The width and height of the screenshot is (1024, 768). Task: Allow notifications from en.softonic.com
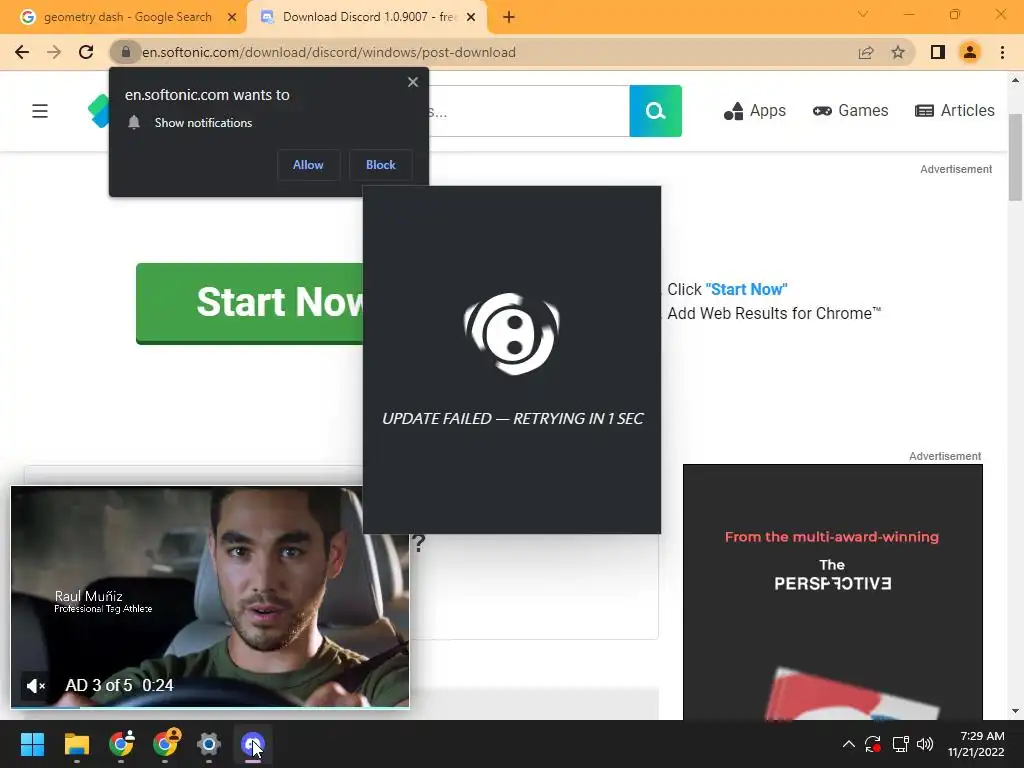pyautogui.click(x=308, y=165)
